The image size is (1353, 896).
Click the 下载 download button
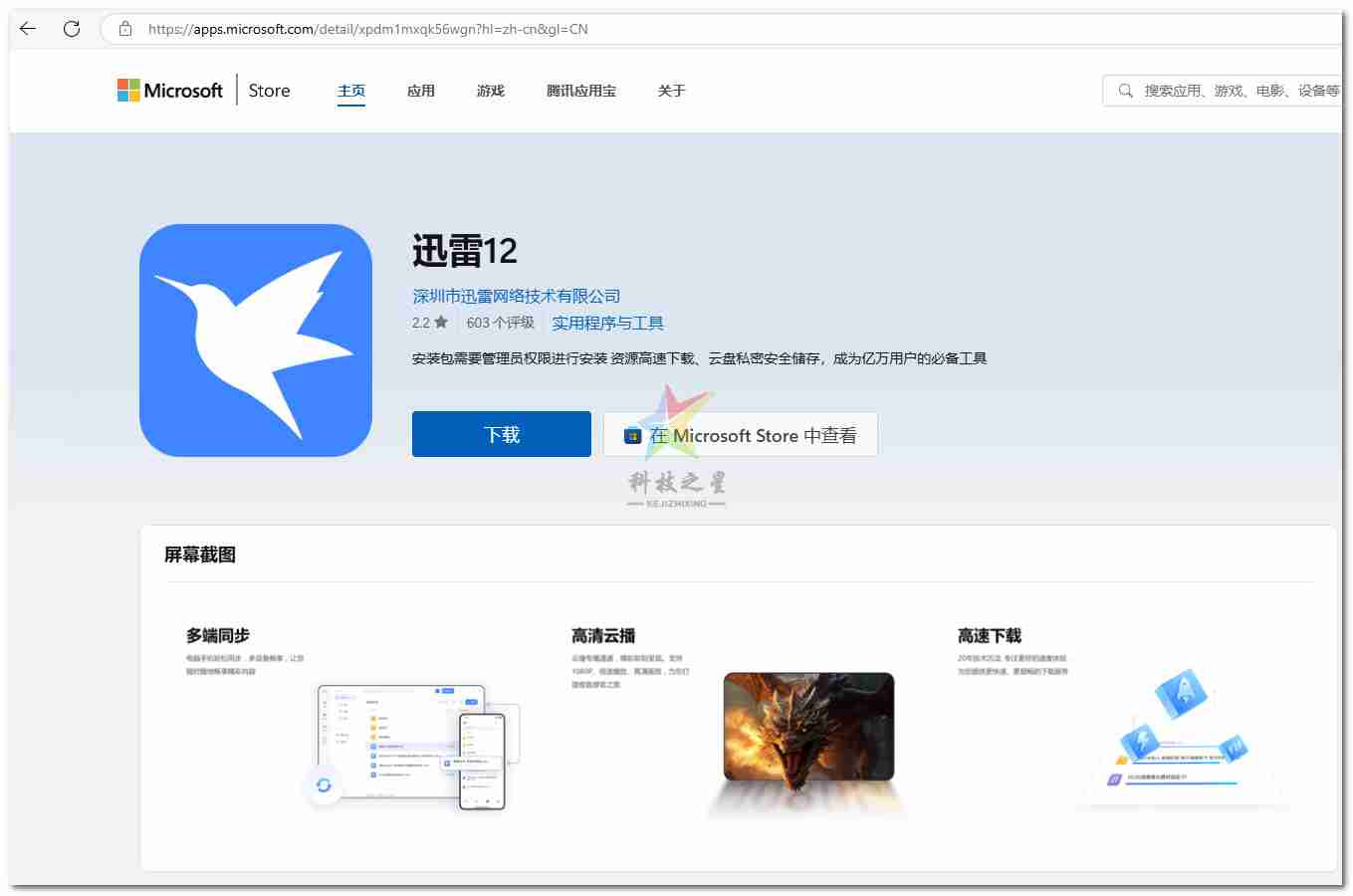(x=501, y=434)
